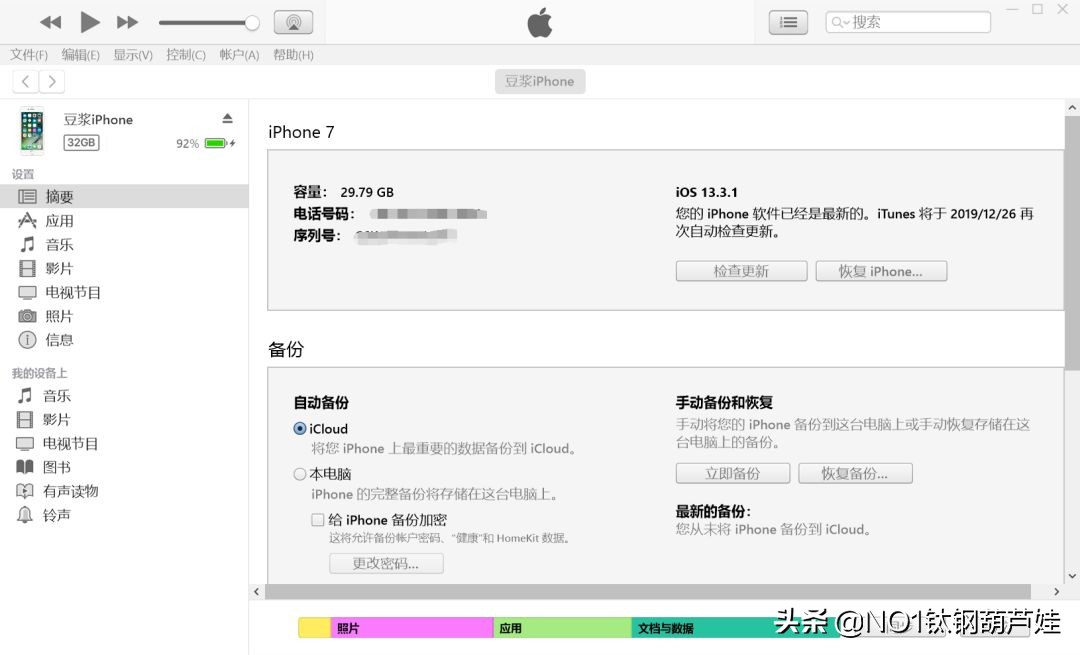
Task: Select iCloud as the automatic backup destination
Action: coord(299,428)
